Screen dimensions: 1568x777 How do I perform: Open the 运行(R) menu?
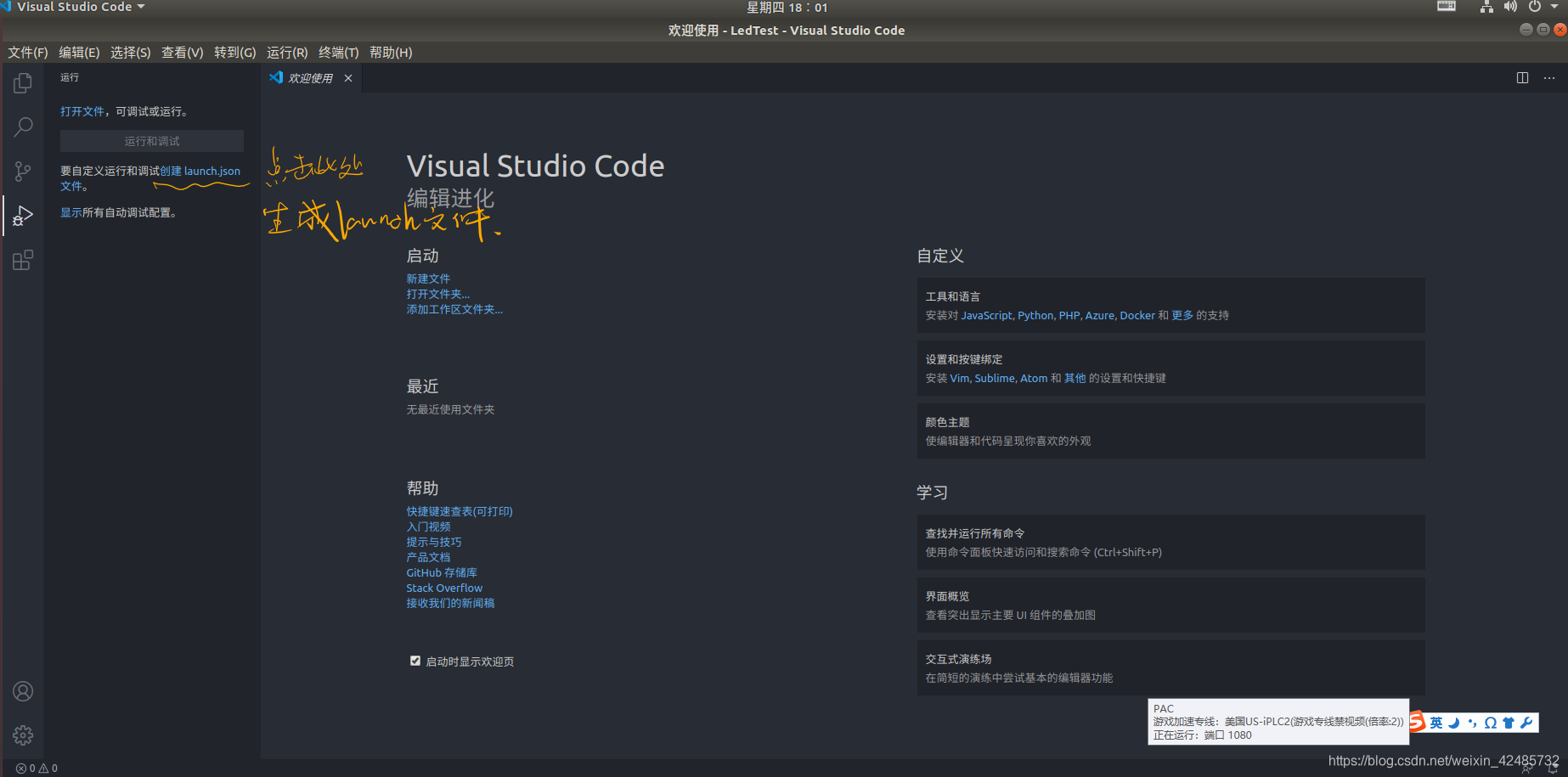287,53
